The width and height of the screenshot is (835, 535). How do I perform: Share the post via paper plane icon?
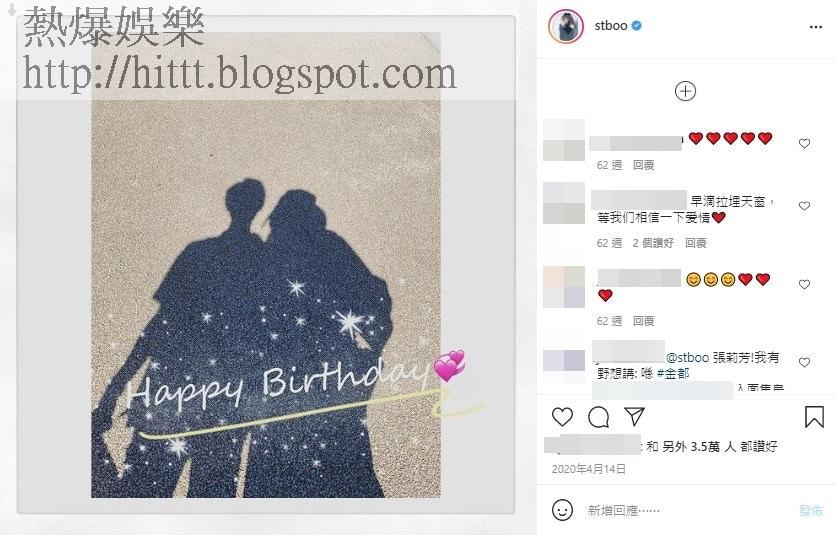[635, 416]
